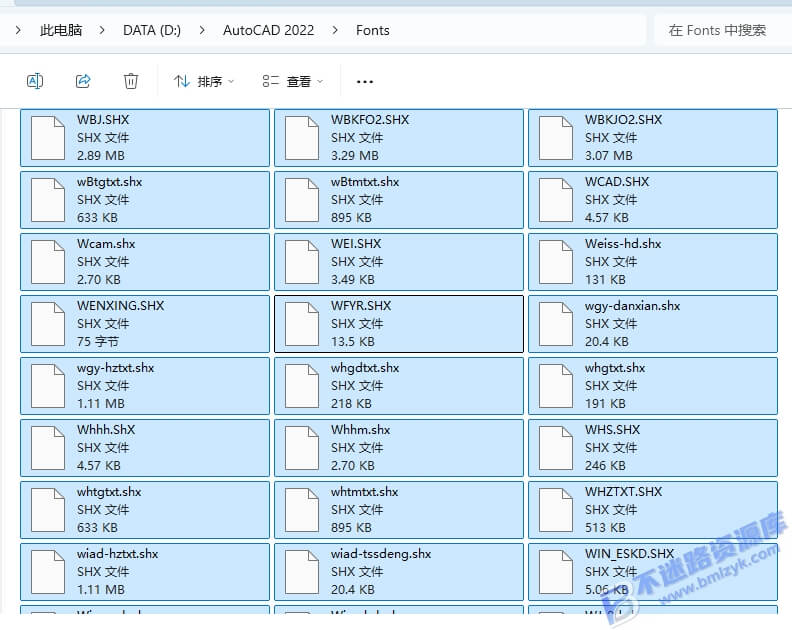Image resolution: width=792 pixels, height=630 pixels.
Task: Select the Whhm.shx file icon
Action: point(302,448)
